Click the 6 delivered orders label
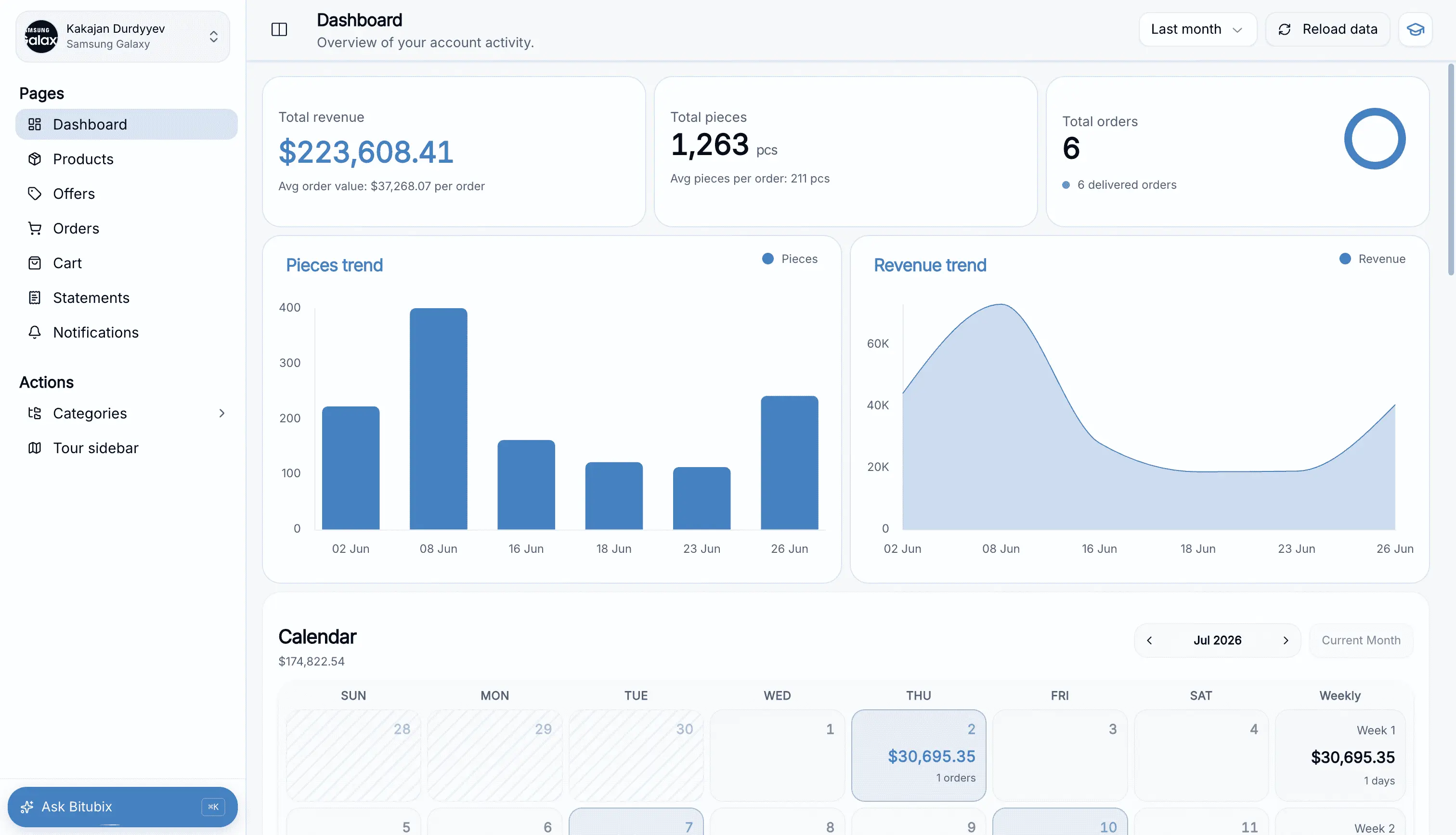 pyautogui.click(x=1126, y=184)
